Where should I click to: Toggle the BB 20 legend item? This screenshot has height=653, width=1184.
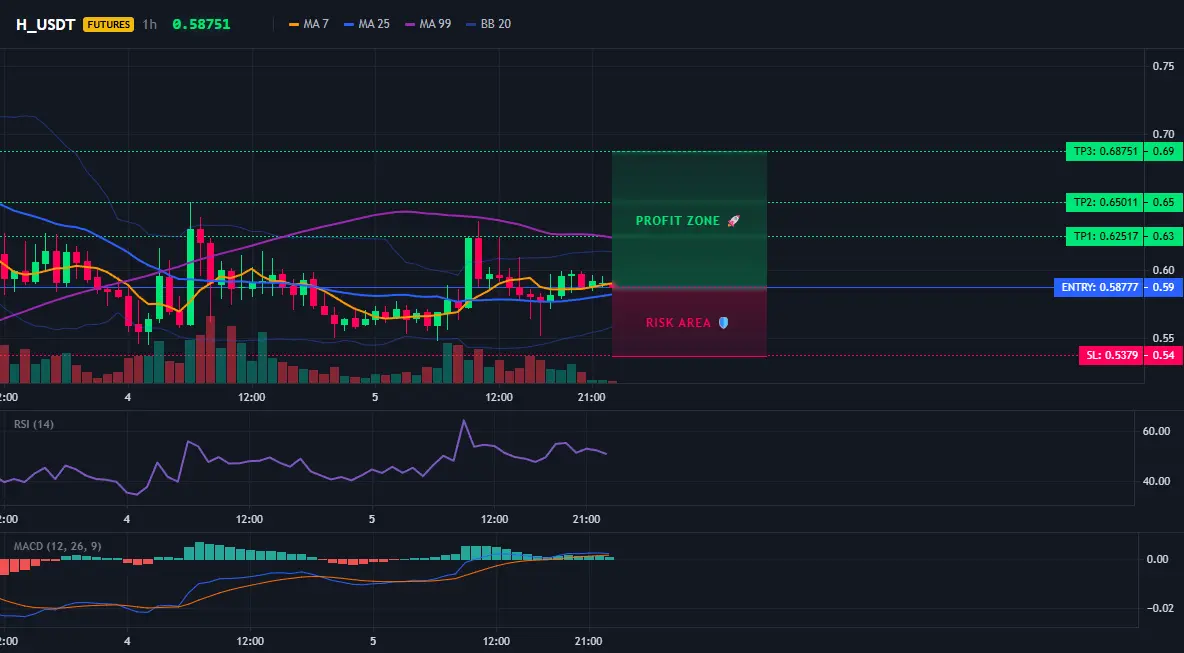click(489, 24)
